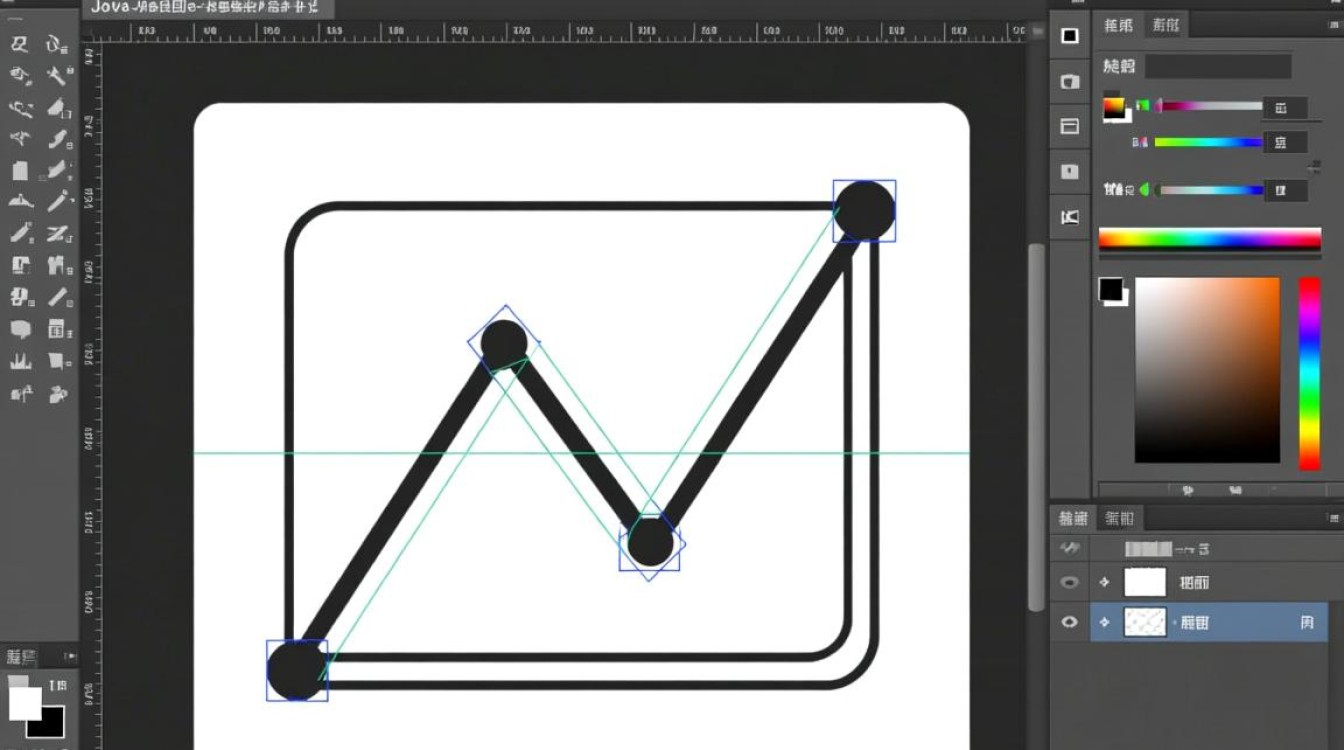Expand the toolbox using its bottom arrow

coord(70,656)
